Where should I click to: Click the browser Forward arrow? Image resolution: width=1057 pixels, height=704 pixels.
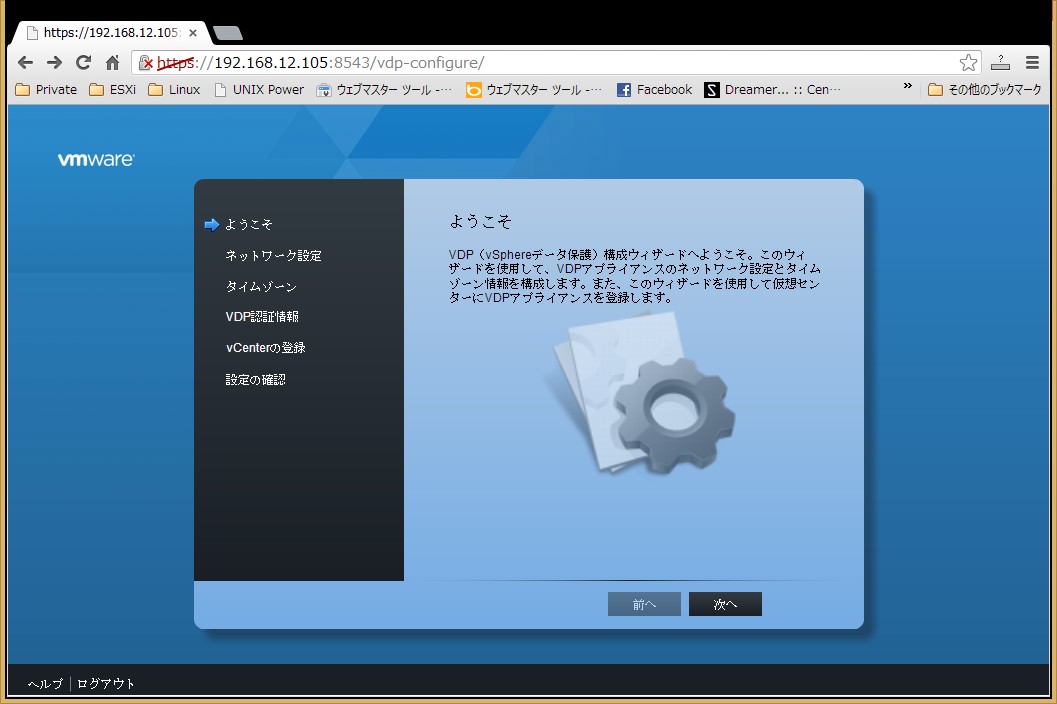point(55,63)
